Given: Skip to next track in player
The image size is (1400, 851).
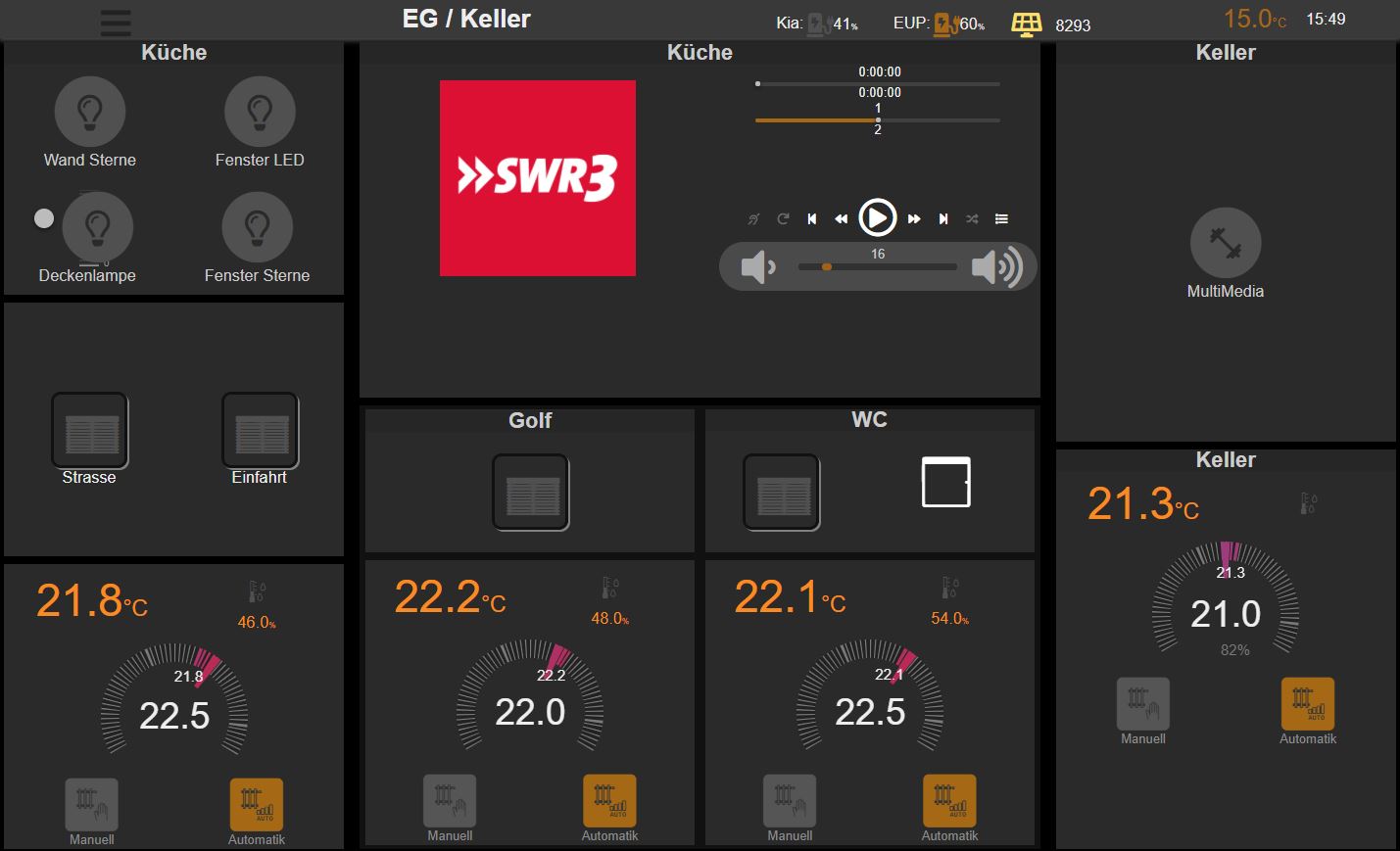Looking at the screenshot, I should coord(943,218).
